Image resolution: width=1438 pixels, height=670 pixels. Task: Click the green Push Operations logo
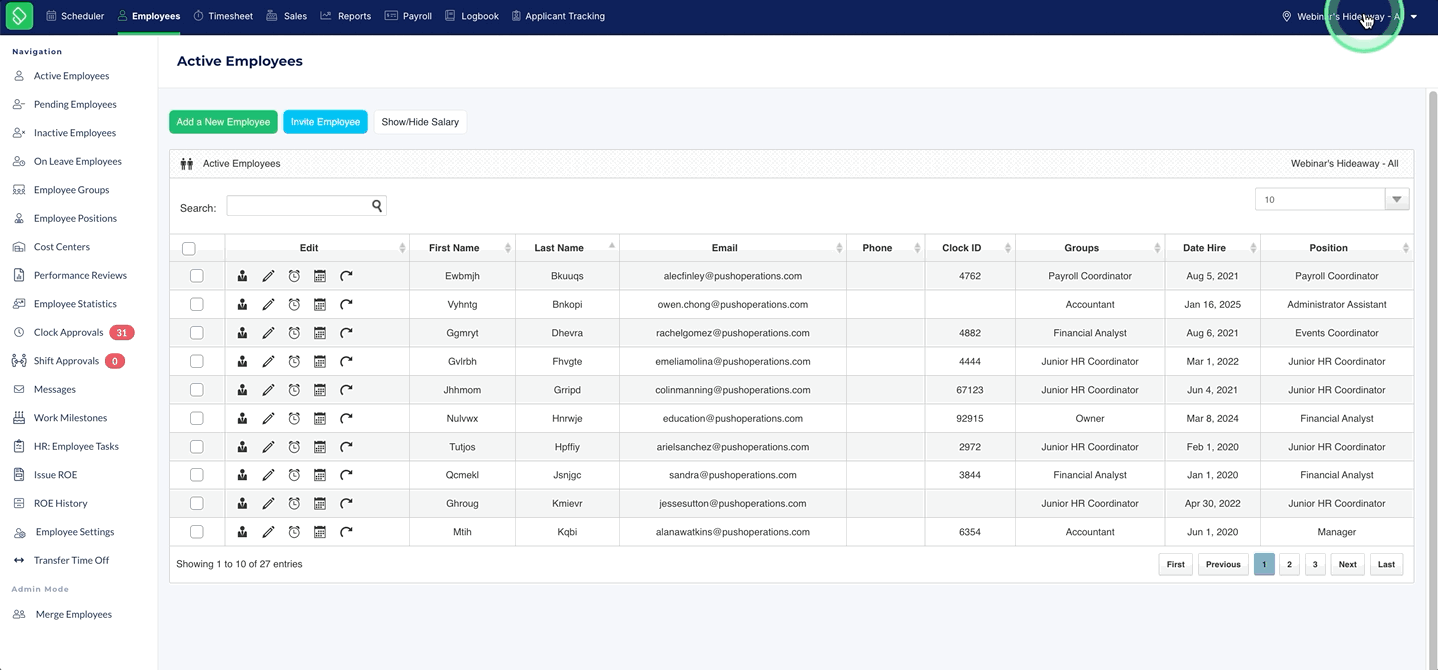tap(19, 16)
